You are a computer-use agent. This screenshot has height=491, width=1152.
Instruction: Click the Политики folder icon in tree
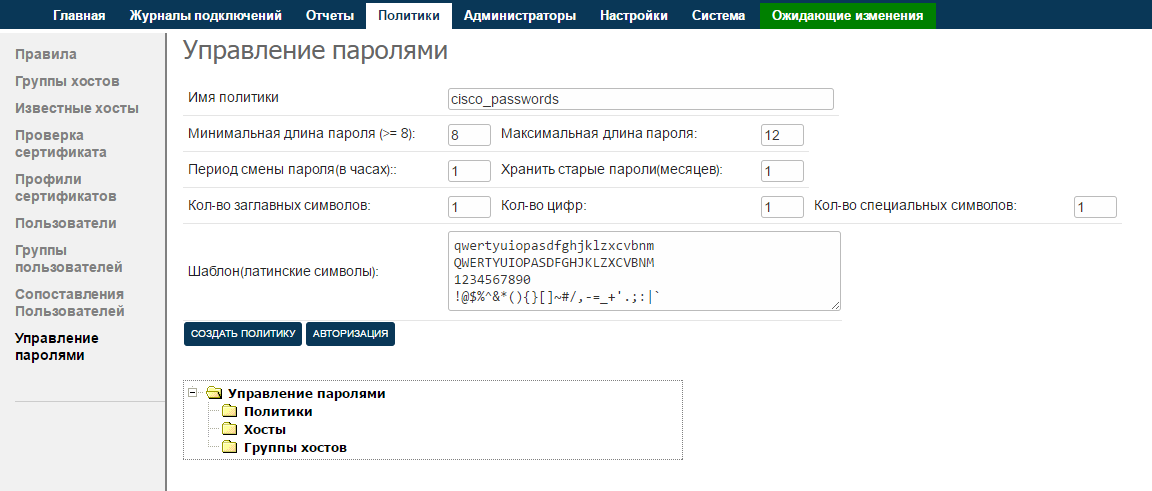point(229,412)
